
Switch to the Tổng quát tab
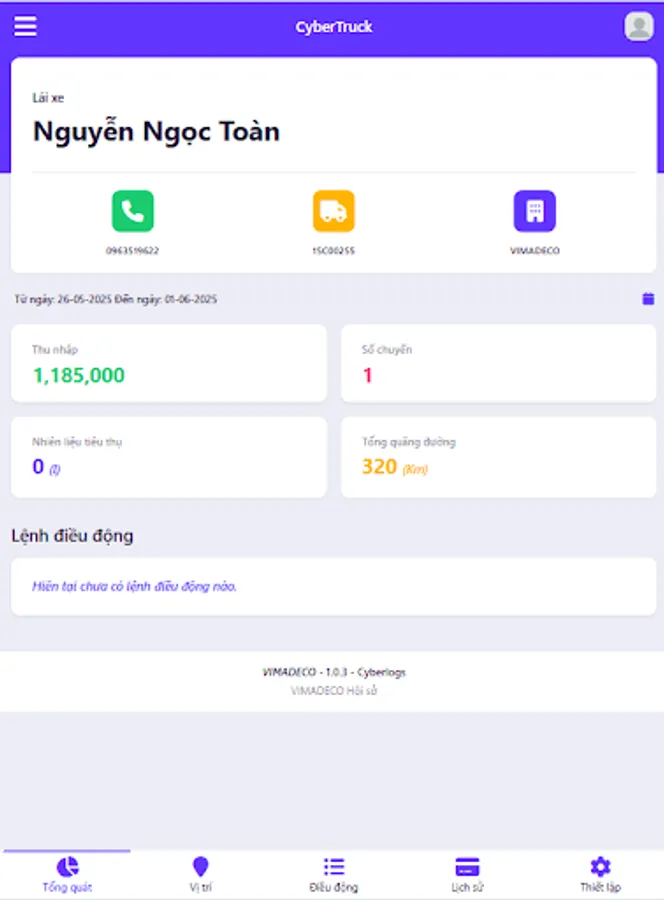click(67, 875)
